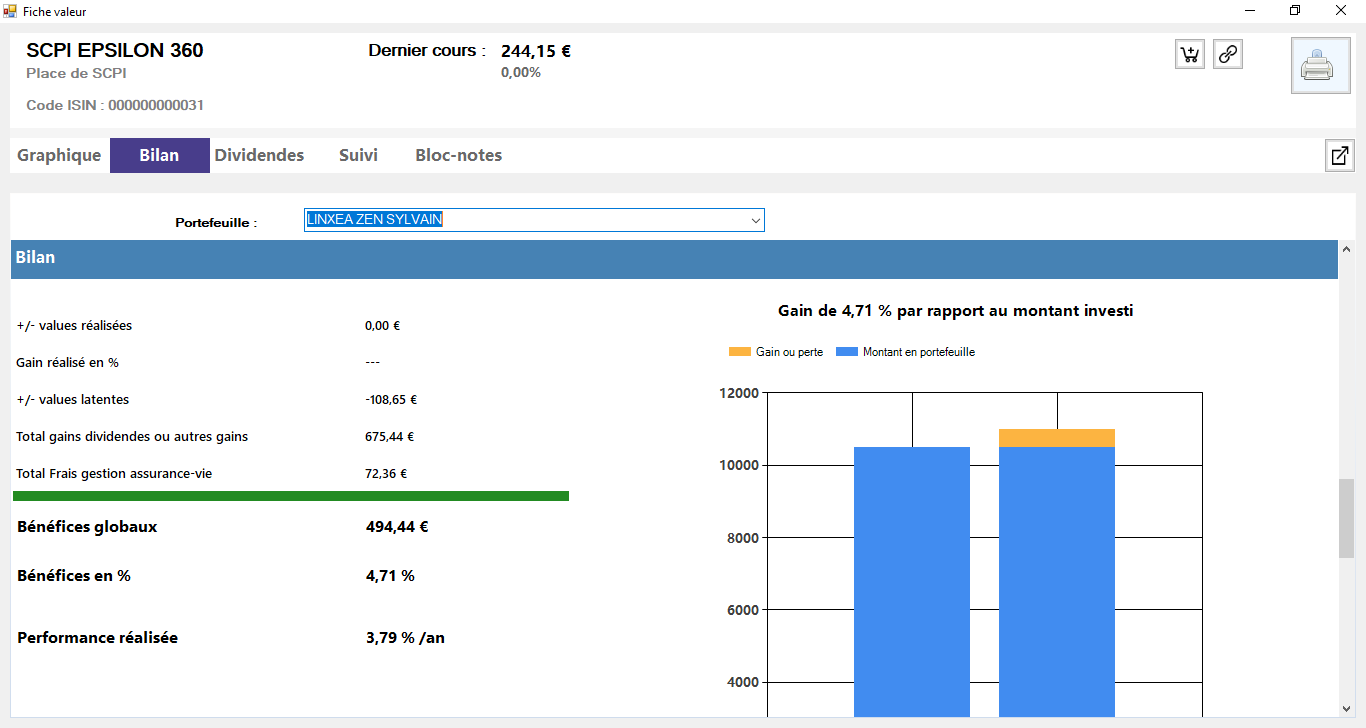The image size is (1366, 728).
Task: Minimize the Fiche valeur window
Action: pos(1250,11)
